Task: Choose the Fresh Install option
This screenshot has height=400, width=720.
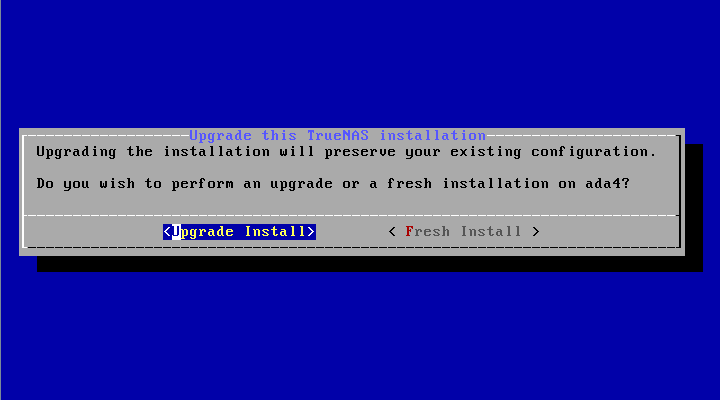Action: coord(464,231)
